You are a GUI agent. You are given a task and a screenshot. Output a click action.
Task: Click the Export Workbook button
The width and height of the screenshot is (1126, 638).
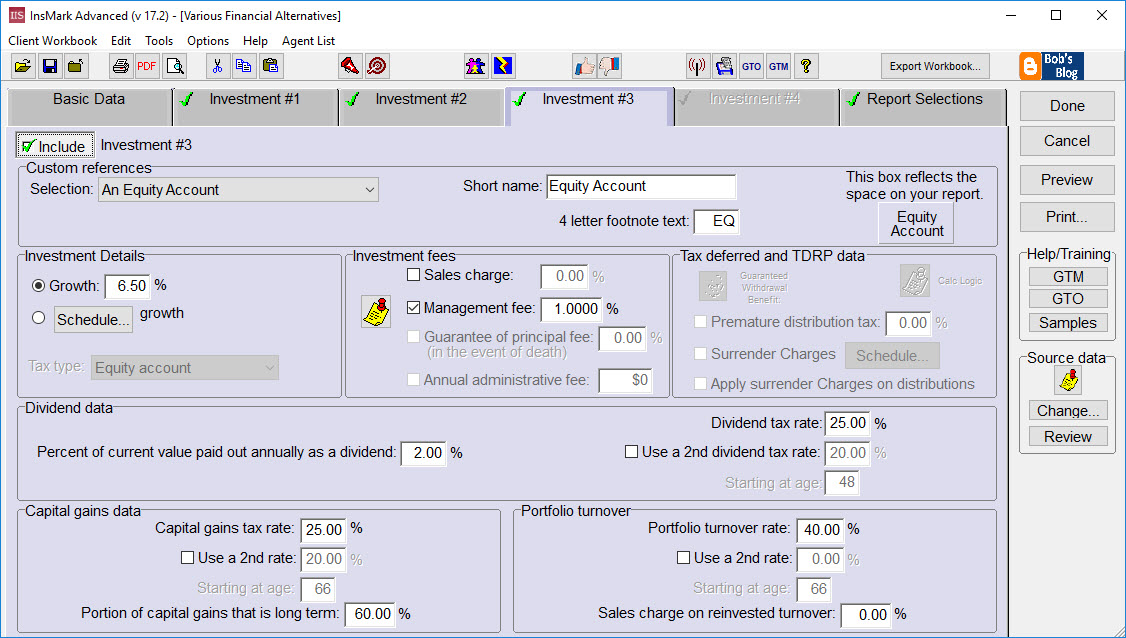934,65
